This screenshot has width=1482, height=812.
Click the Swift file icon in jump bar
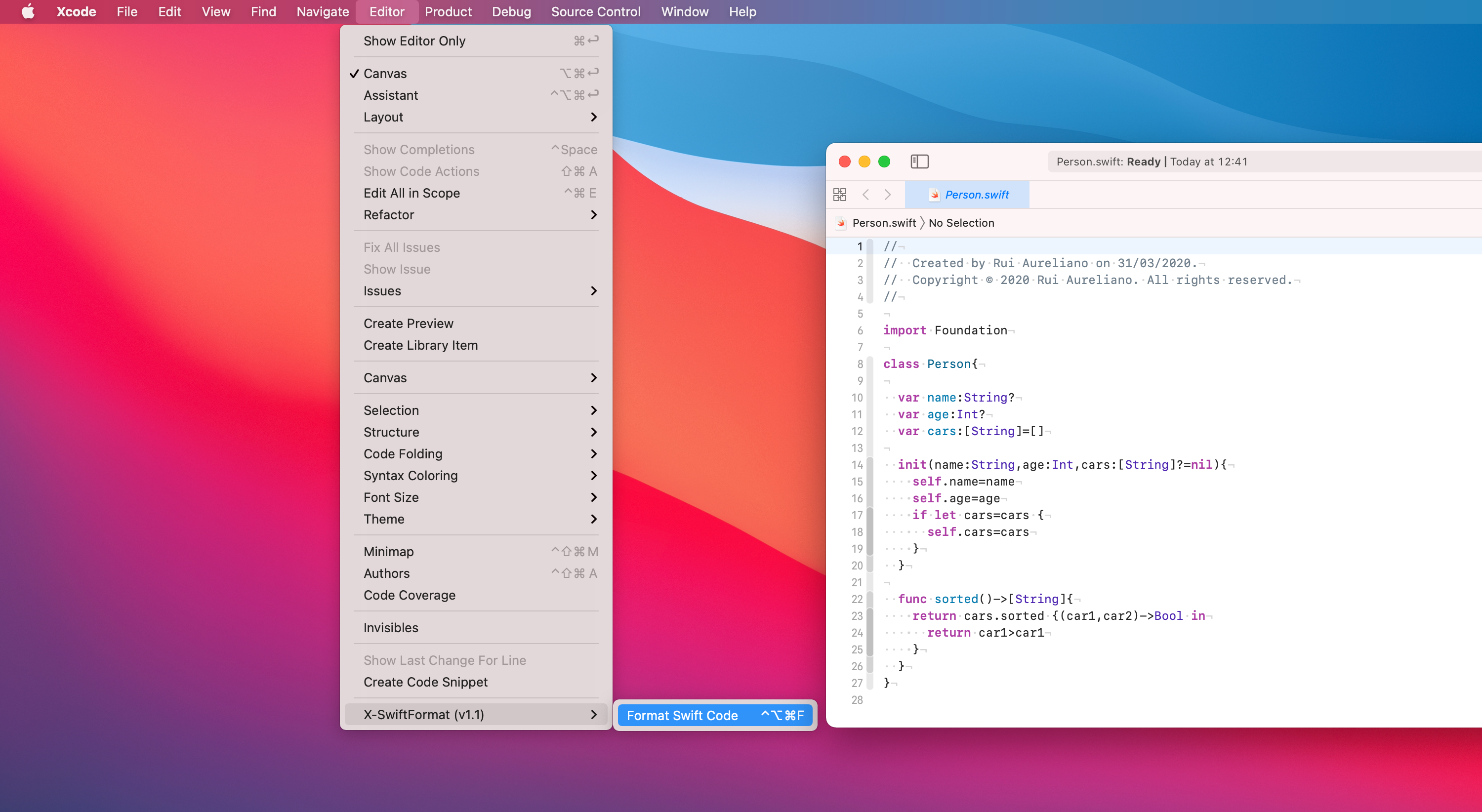[x=841, y=223]
